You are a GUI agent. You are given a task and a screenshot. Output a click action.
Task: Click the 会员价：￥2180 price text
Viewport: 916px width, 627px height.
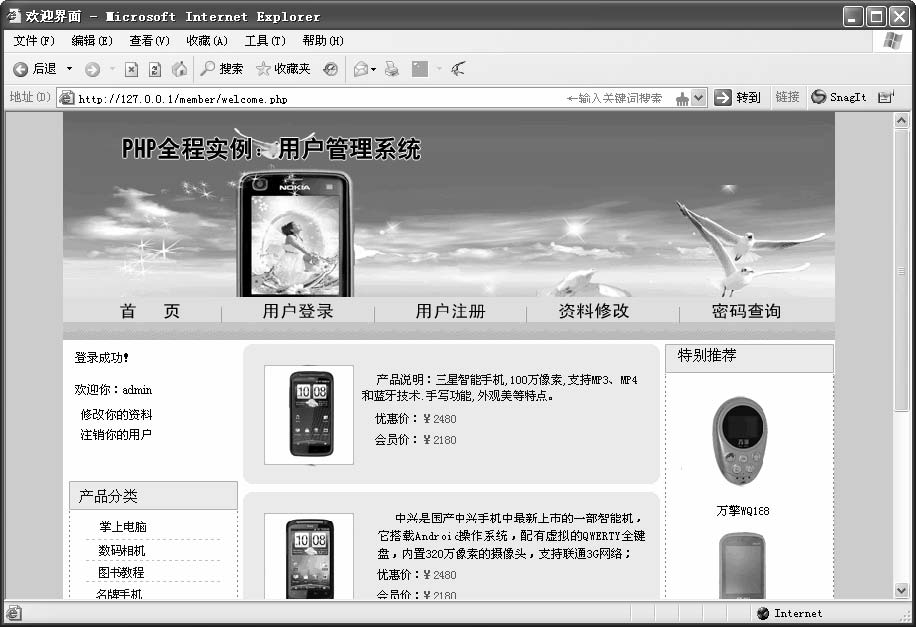click(x=415, y=439)
